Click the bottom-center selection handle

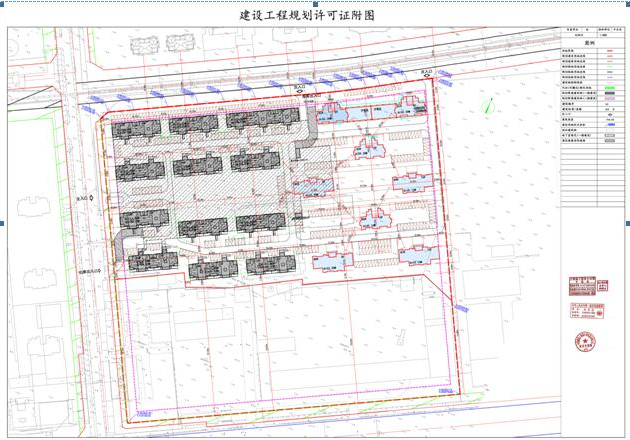(x=315, y=437)
